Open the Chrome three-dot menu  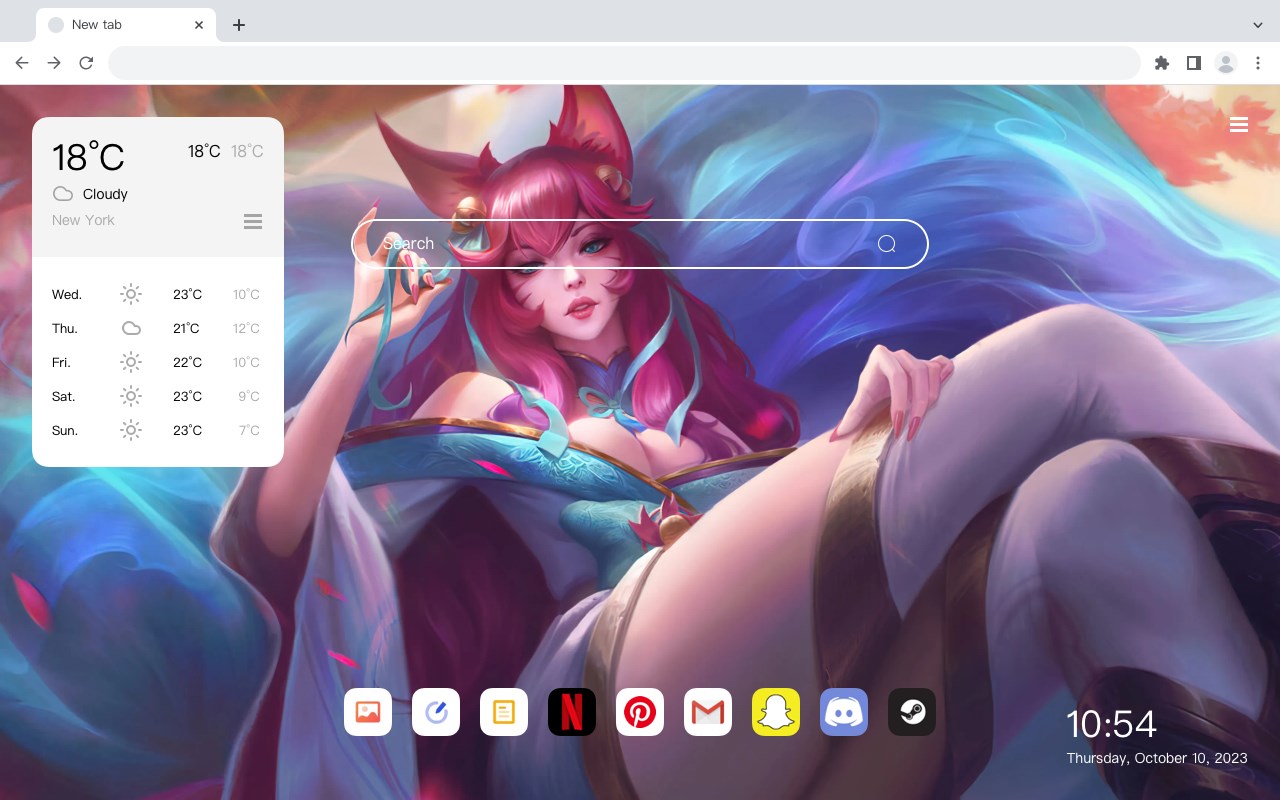(1258, 63)
